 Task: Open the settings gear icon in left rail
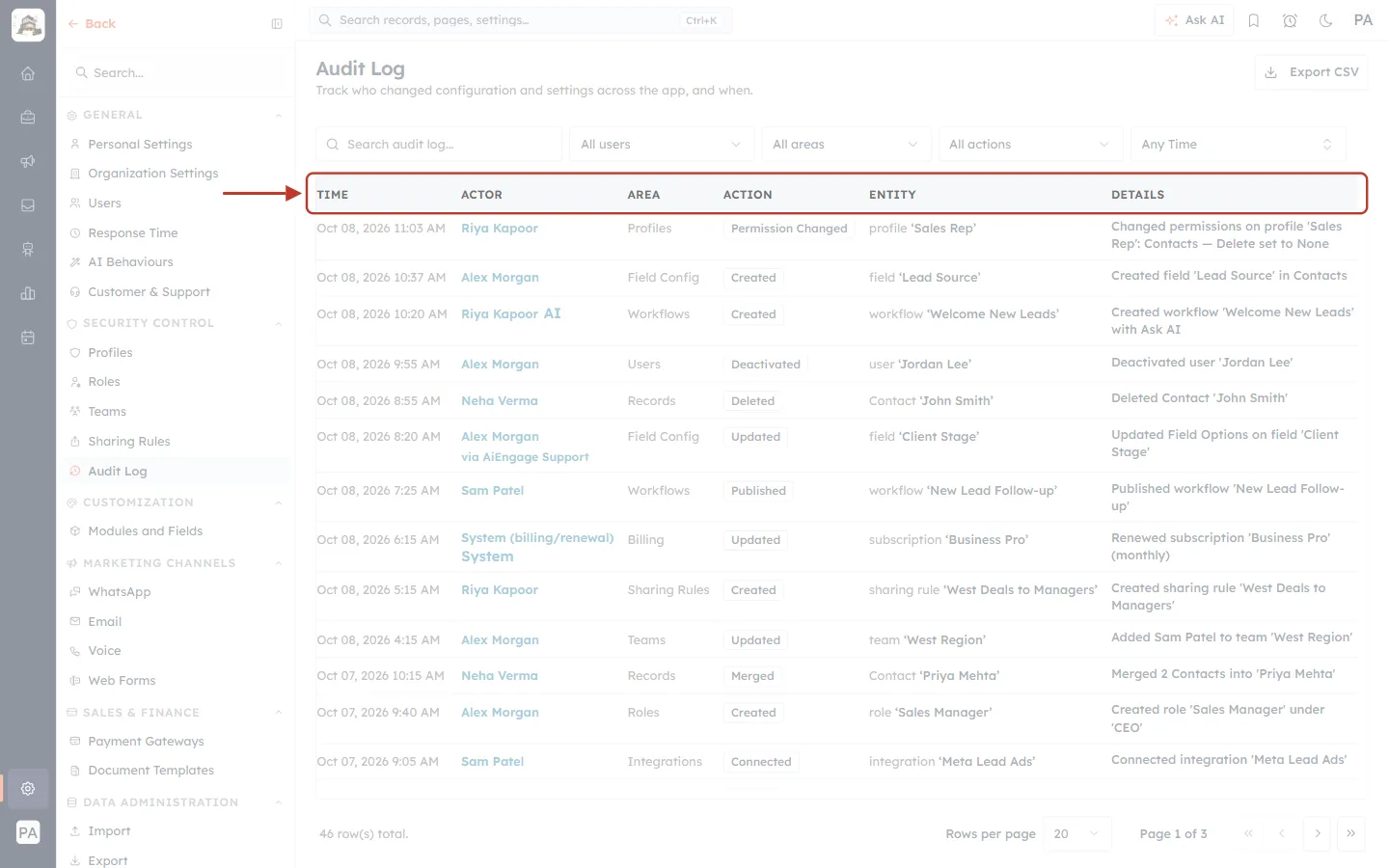tap(28, 788)
